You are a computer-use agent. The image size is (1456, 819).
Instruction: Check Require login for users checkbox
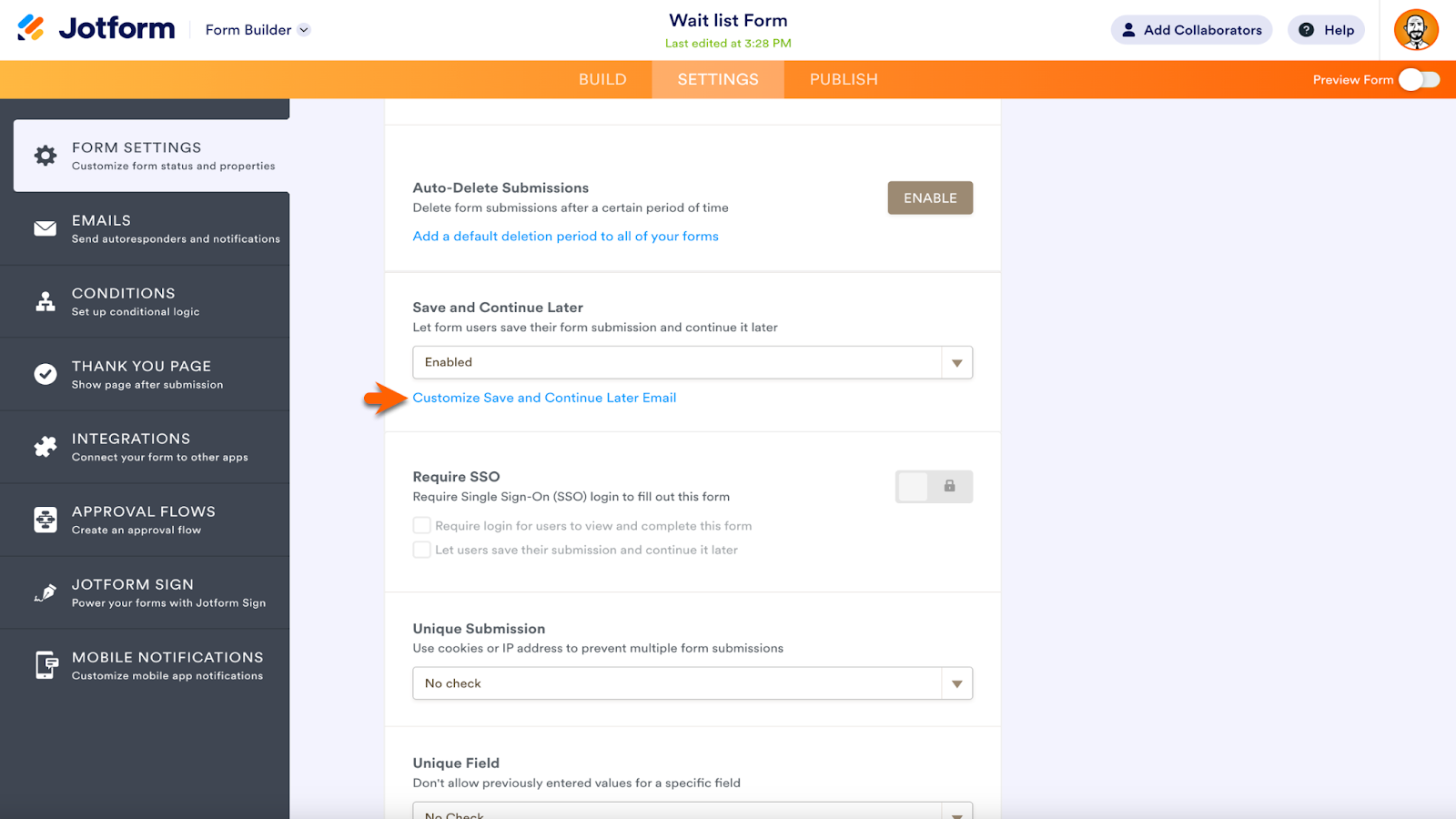421,526
